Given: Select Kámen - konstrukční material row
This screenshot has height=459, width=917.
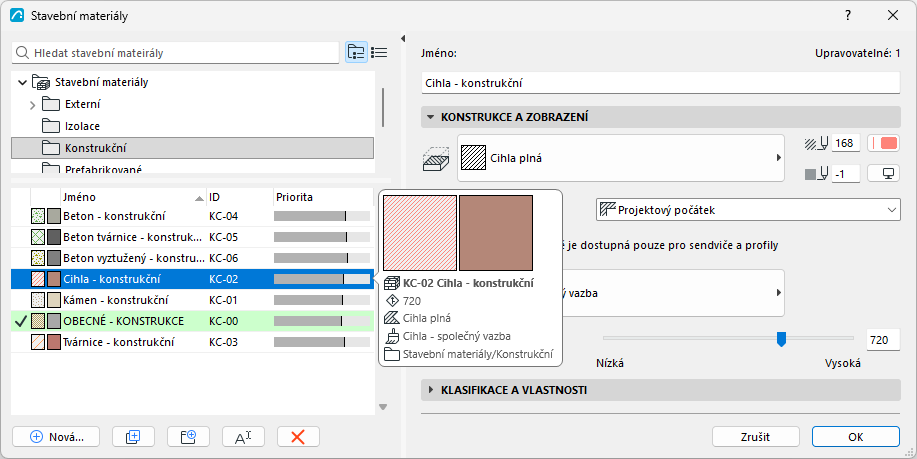Looking at the screenshot, I should tap(192, 300).
